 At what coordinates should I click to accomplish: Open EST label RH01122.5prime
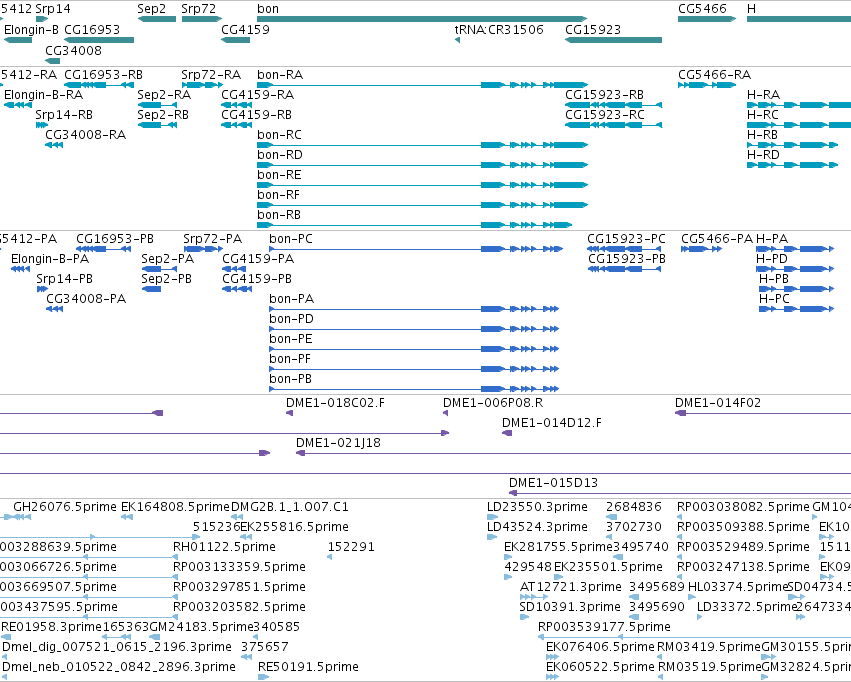(x=225, y=546)
